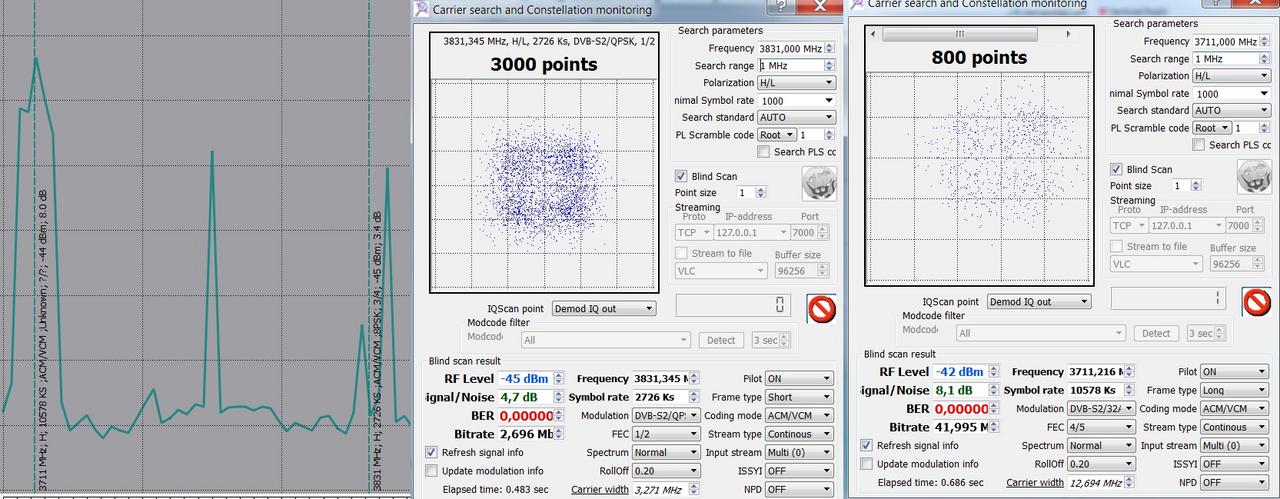Screen dimensions: 1280x499
Task: Click the 800 points constellation plot
Action: [x=978, y=180]
